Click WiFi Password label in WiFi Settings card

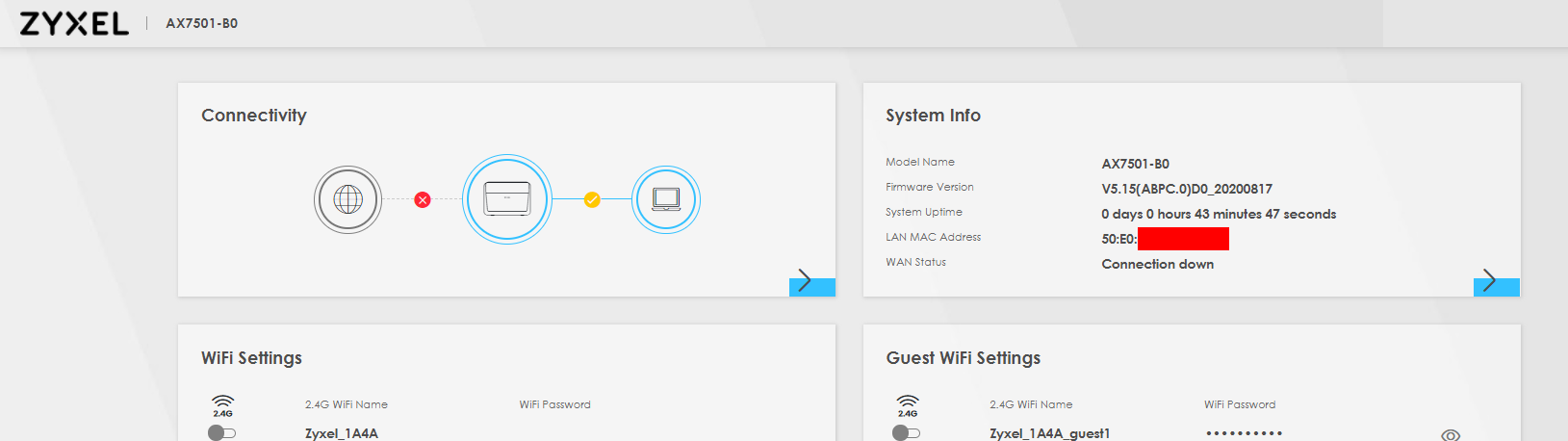coord(554,404)
